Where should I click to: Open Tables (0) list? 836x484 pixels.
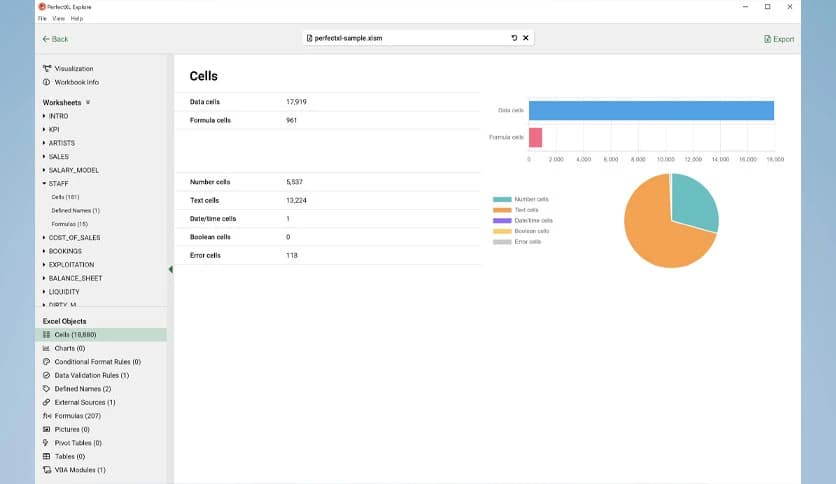pos(64,456)
